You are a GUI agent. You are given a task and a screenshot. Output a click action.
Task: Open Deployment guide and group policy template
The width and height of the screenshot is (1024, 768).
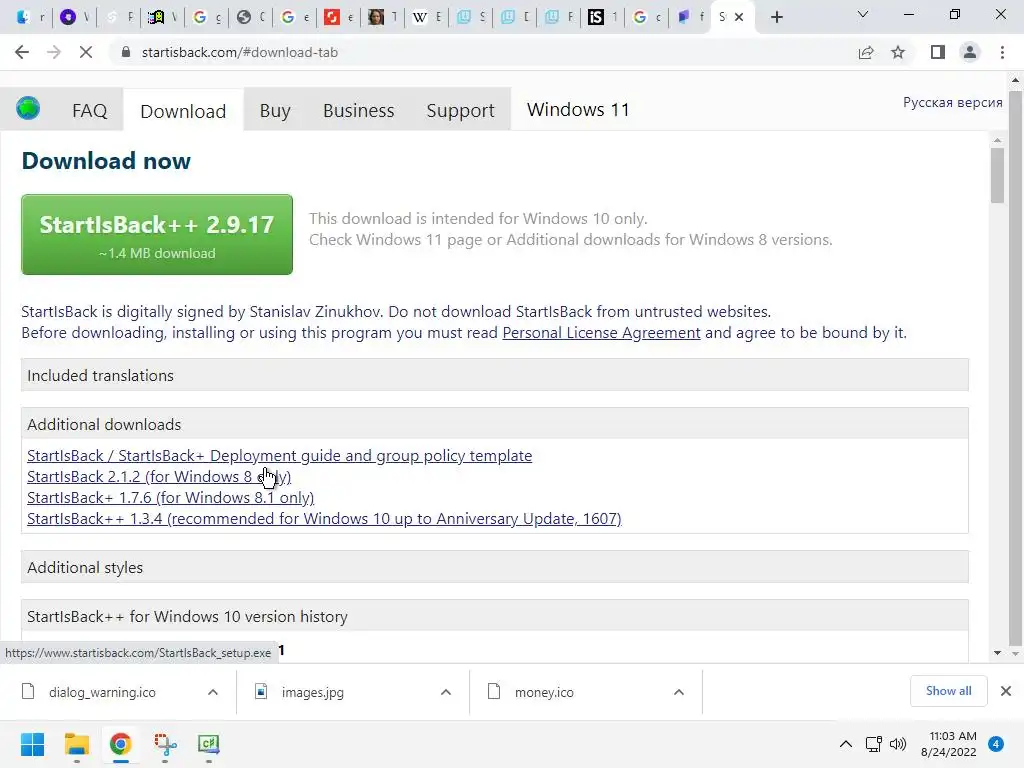point(280,456)
